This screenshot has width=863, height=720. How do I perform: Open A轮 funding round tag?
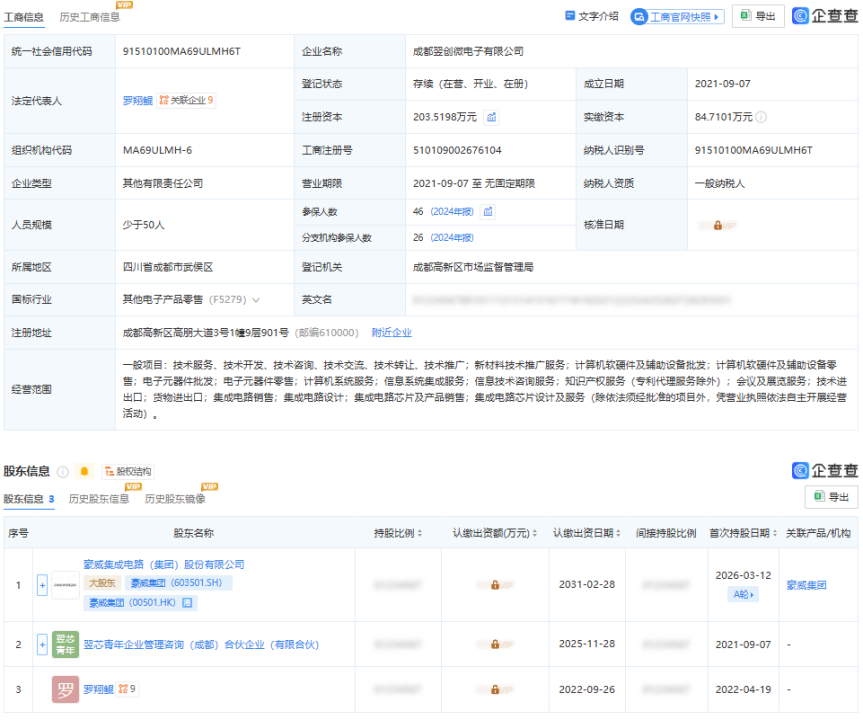(743, 594)
